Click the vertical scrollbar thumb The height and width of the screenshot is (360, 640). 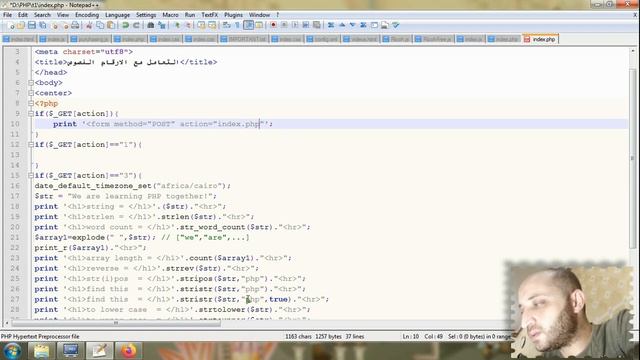(x=633, y=157)
